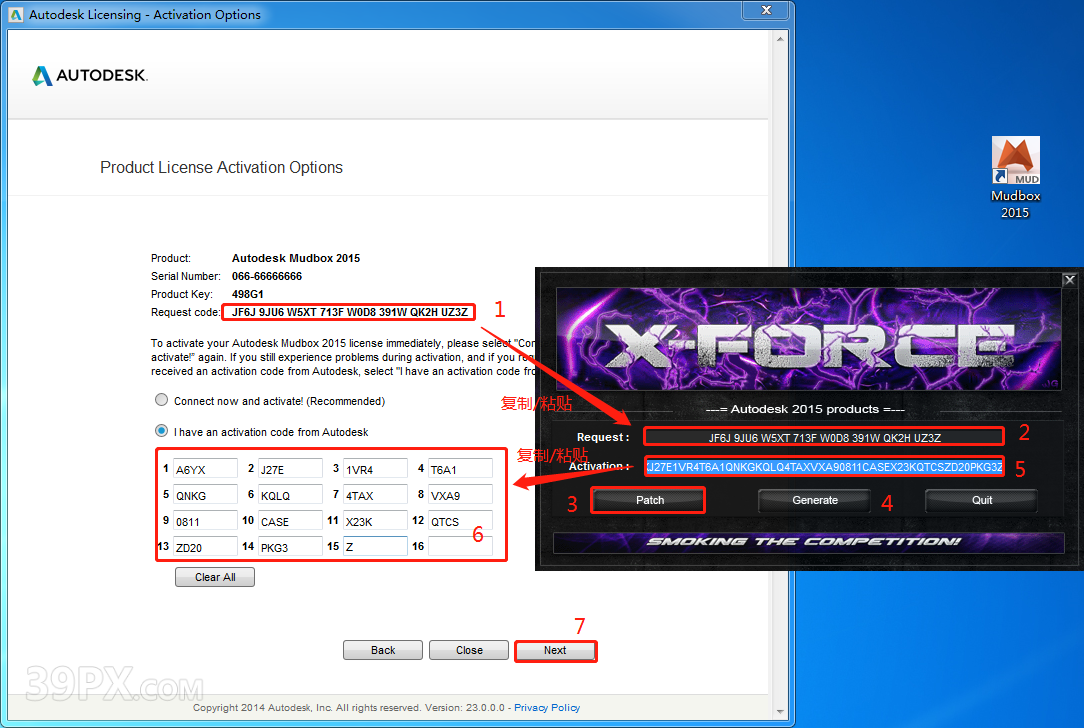Click the Autodesk logo in the header
The height and width of the screenshot is (728, 1084).
[x=90, y=76]
